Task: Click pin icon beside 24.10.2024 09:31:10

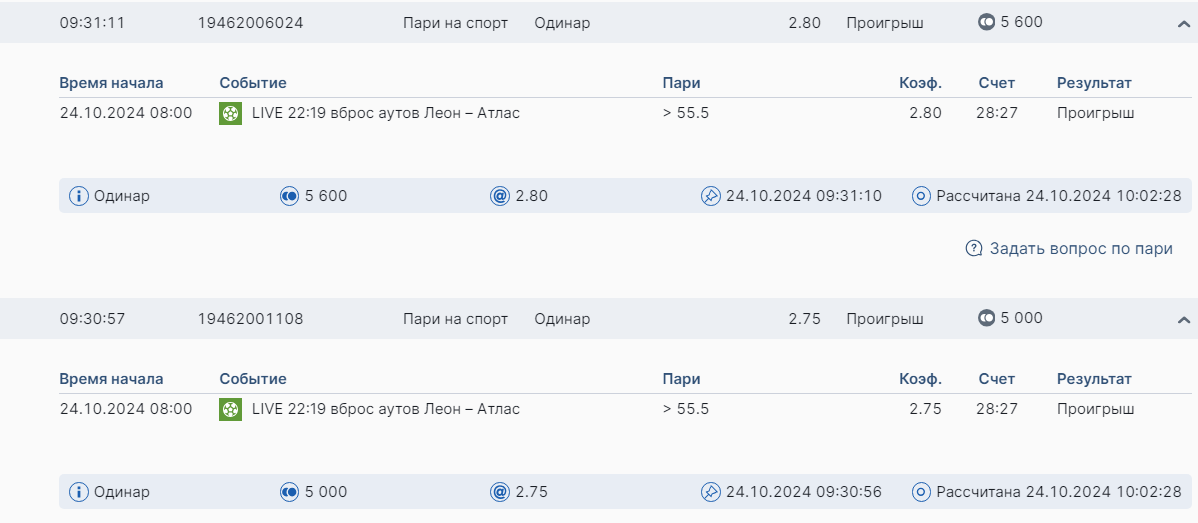Action: (711, 196)
